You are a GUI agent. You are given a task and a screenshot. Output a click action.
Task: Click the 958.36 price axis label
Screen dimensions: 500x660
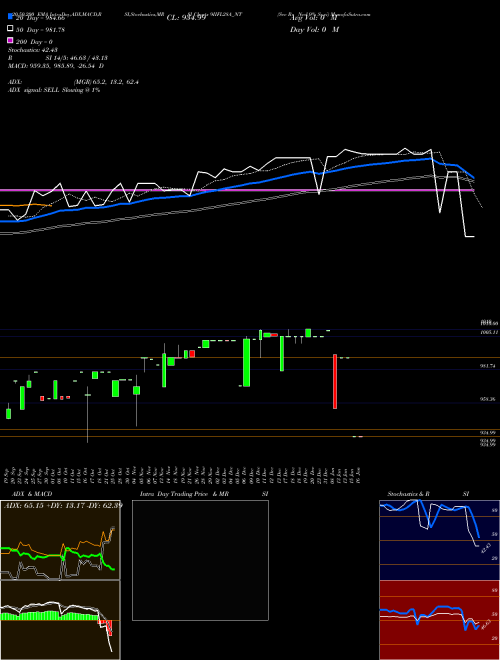488,399
